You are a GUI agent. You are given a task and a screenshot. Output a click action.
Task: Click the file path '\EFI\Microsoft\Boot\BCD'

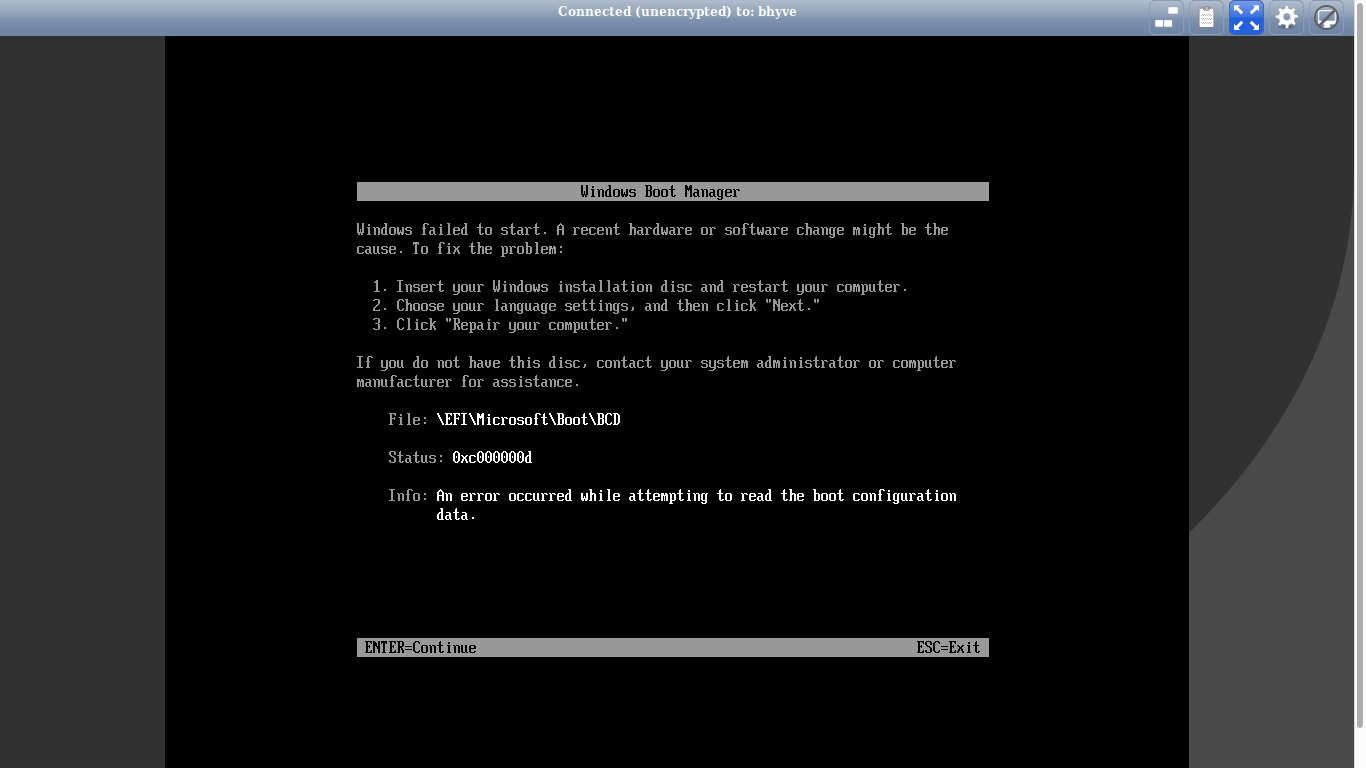pos(528,420)
